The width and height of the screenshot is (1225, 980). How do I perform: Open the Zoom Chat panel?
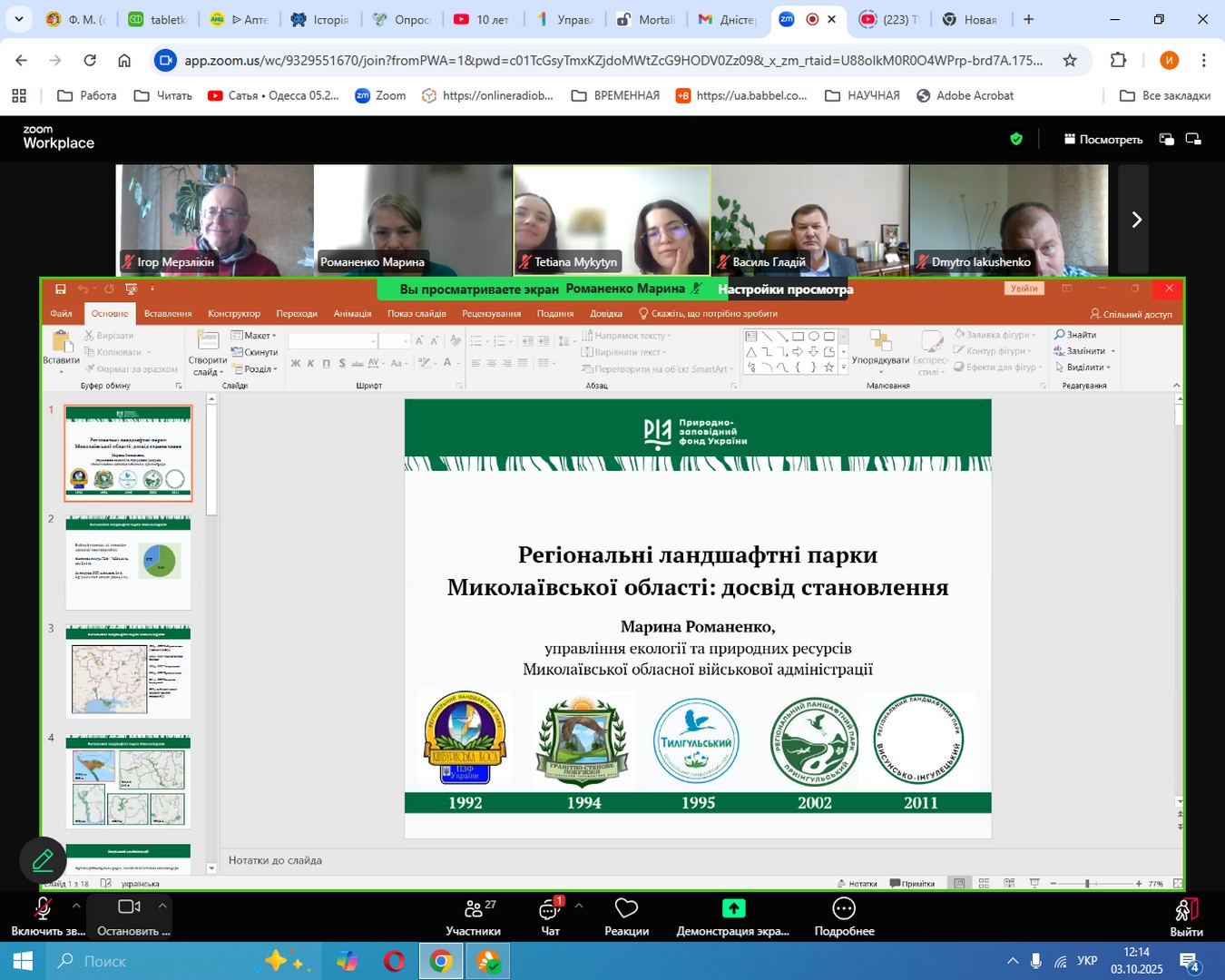coord(550,910)
